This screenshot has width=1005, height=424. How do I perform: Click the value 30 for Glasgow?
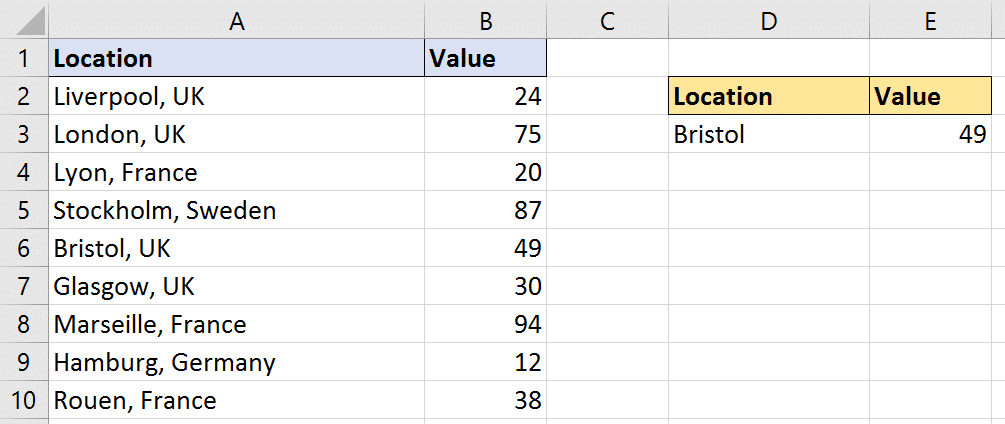click(x=486, y=286)
